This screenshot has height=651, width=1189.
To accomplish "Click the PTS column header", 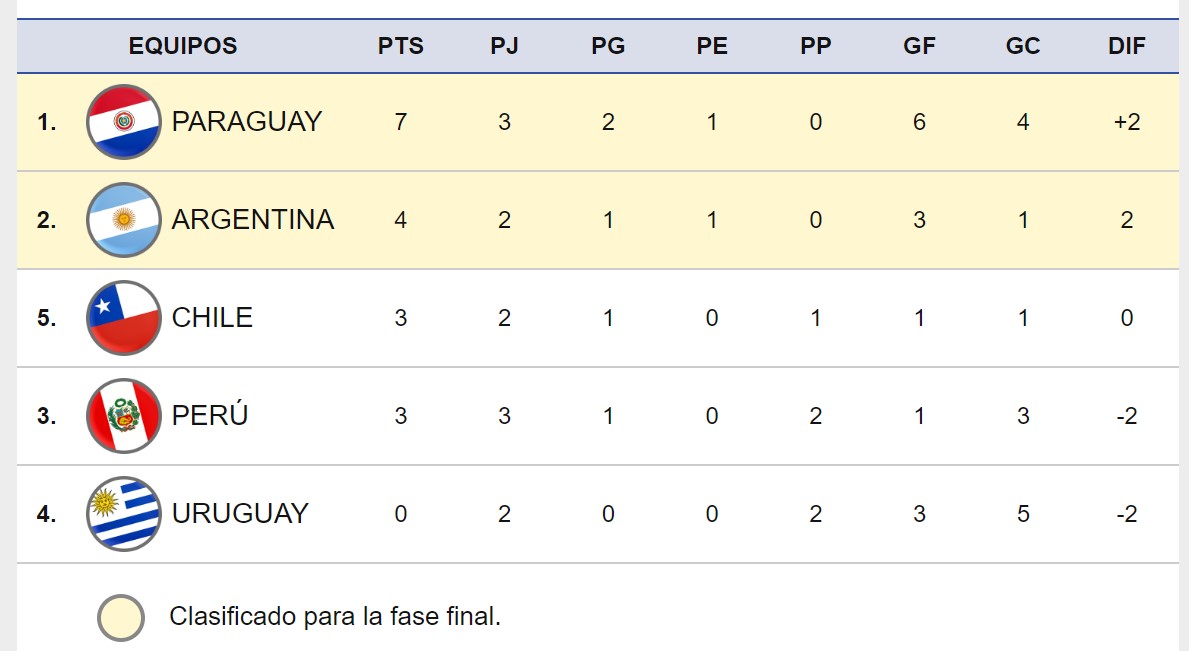I will tap(401, 46).
